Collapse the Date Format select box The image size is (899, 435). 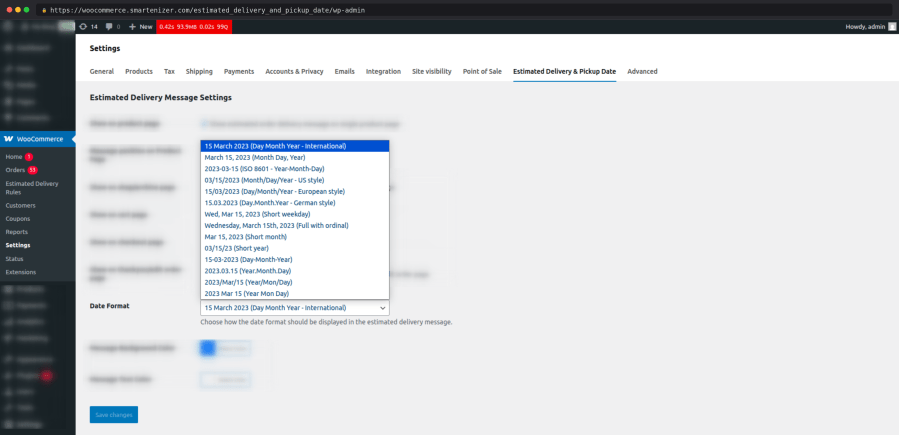pos(295,308)
